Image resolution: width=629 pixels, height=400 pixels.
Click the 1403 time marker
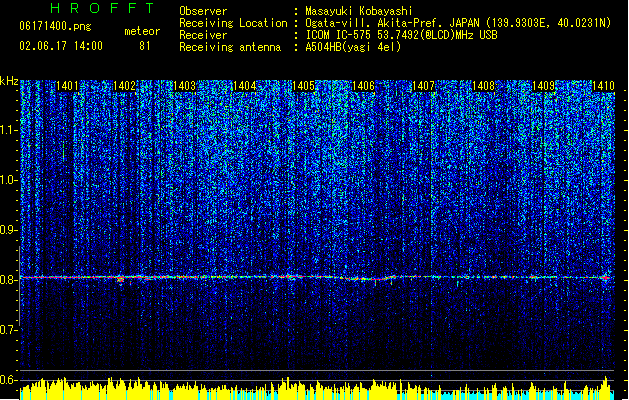click(x=184, y=86)
